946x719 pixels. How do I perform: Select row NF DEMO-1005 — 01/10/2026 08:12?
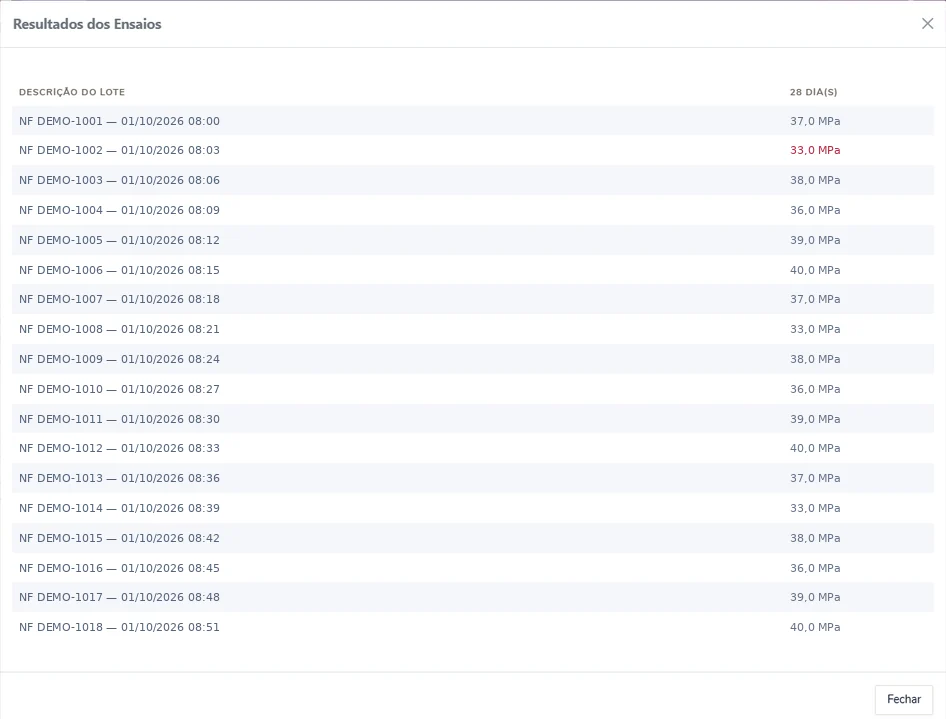coord(473,240)
